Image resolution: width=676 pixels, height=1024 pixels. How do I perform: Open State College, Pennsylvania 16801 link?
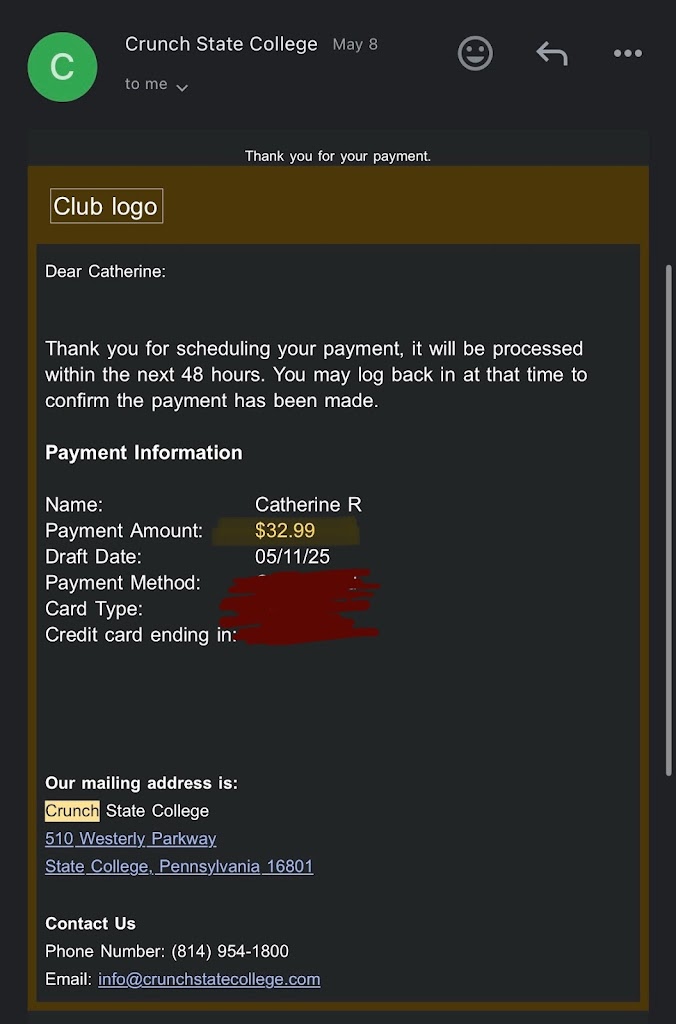pos(179,866)
